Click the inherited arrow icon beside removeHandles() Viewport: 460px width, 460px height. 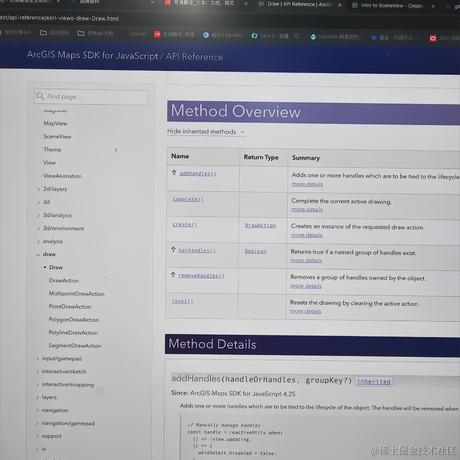pyautogui.click(x=173, y=275)
